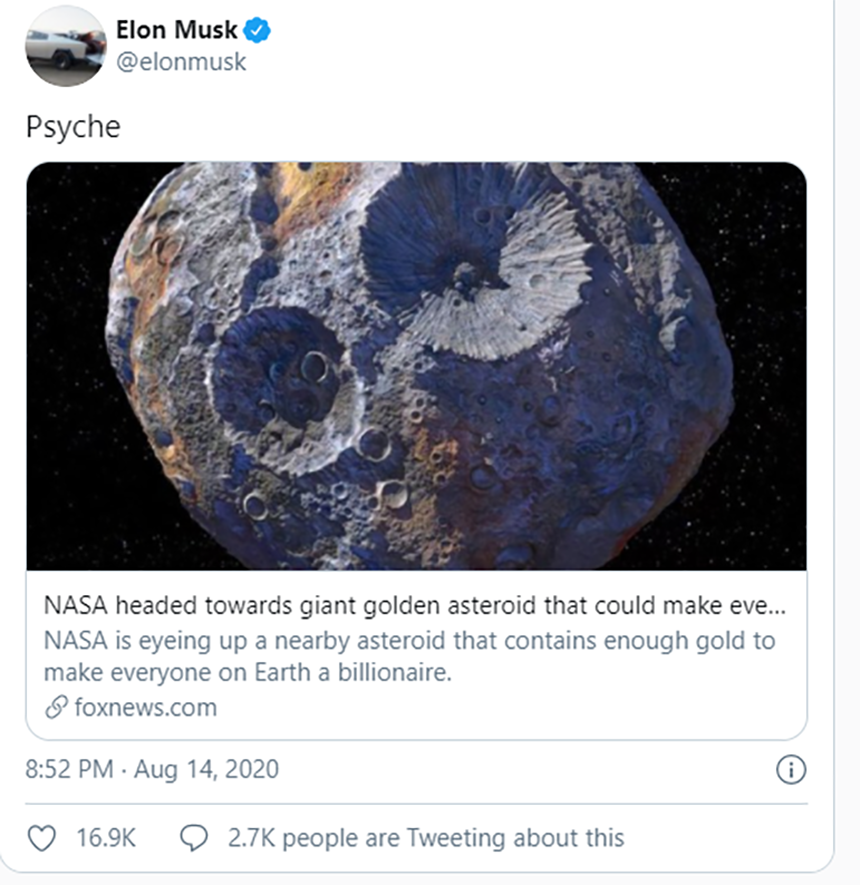Open the Twitter info circle icon

[791, 770]
